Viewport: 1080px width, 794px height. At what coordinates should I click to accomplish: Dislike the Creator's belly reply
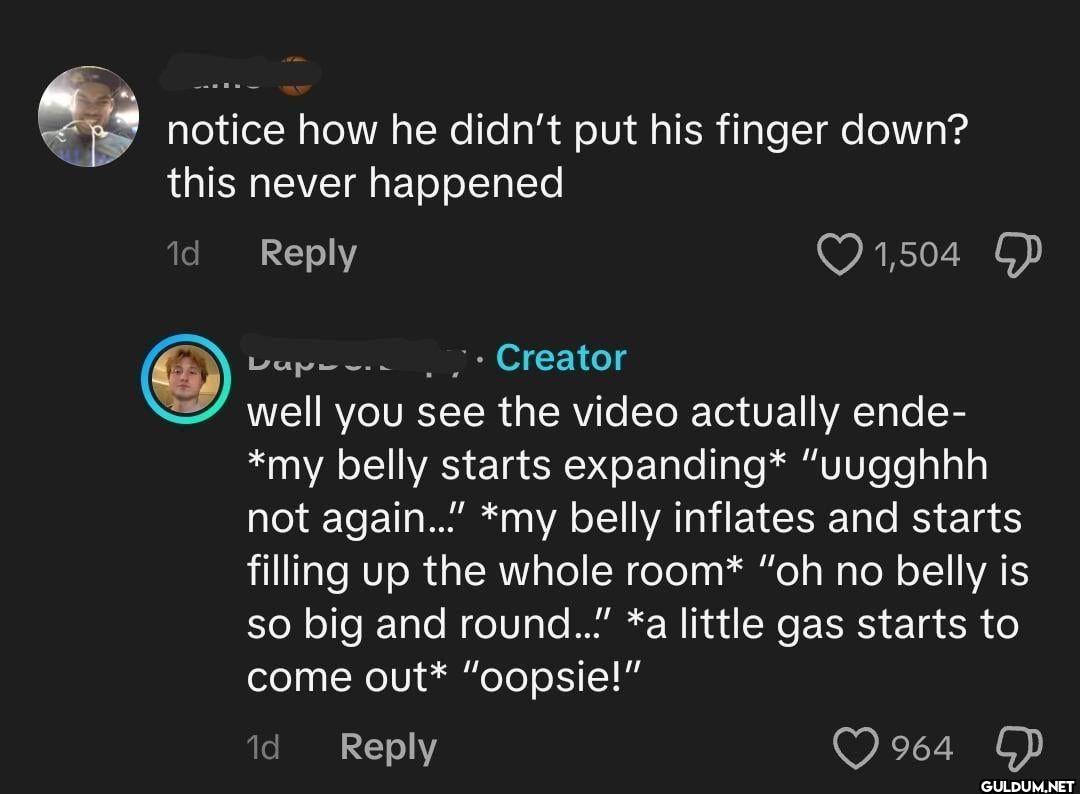(x=1016, y=748)
